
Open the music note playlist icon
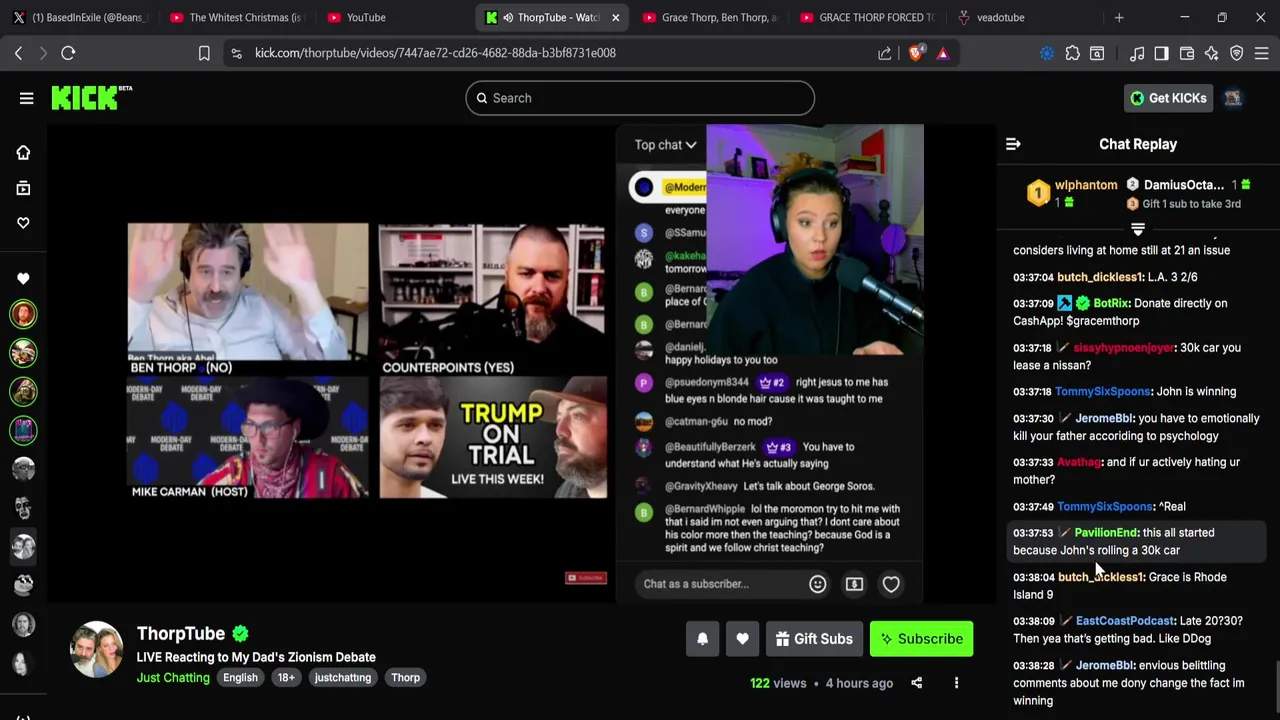coord(1137,53)
